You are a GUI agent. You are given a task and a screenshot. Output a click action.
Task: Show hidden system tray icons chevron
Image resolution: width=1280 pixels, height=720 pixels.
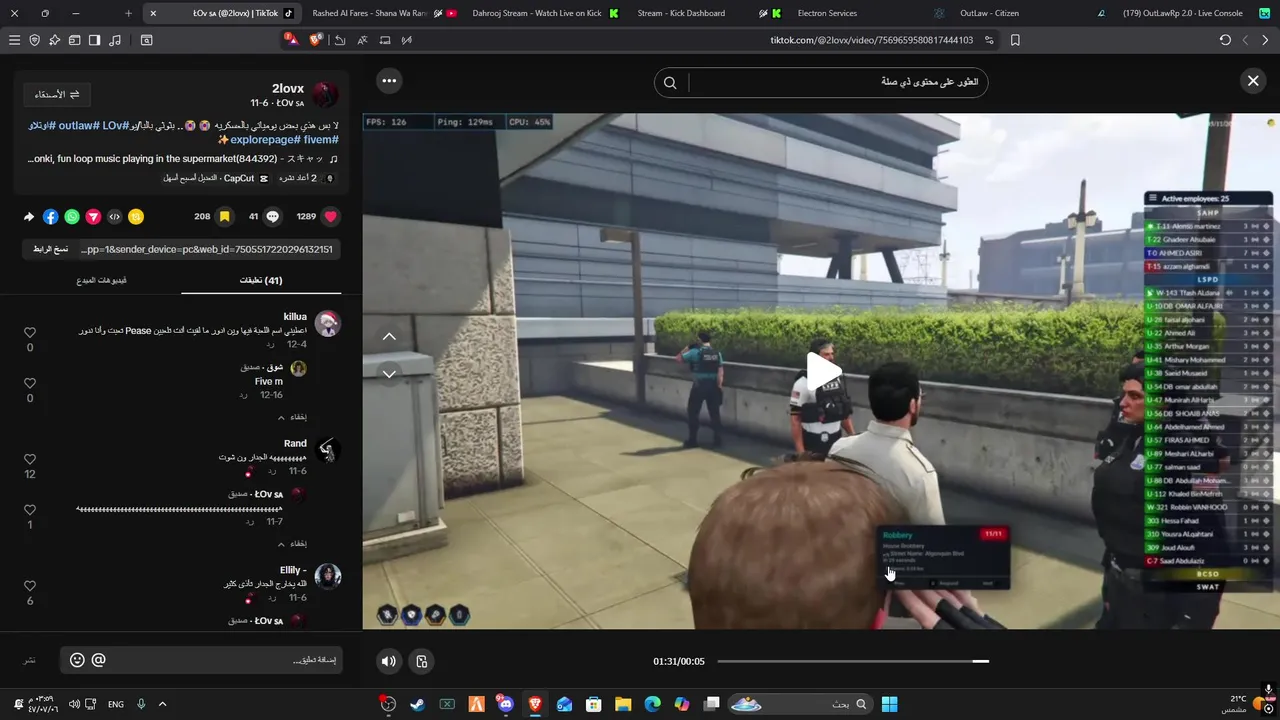[x=162, y=704]
